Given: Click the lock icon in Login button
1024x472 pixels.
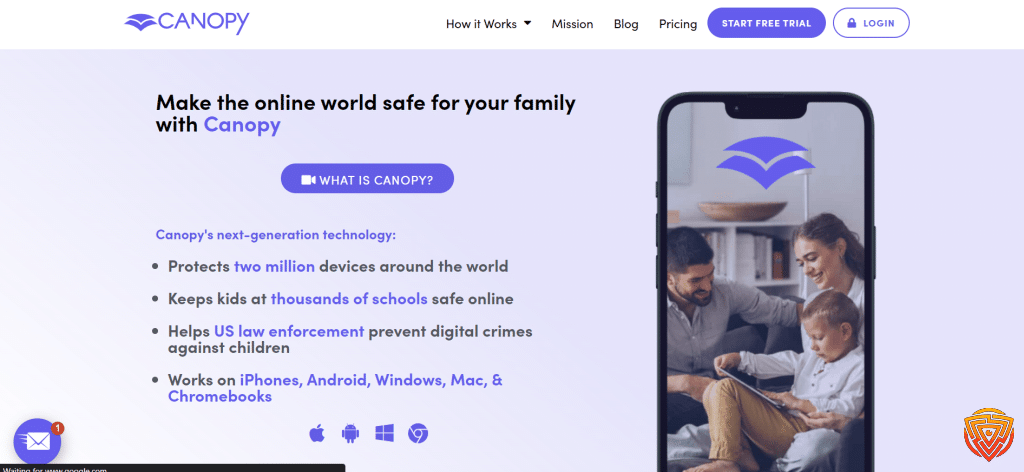Looking at the screenshot, I should pyautogui.click(x=852, y=24).
